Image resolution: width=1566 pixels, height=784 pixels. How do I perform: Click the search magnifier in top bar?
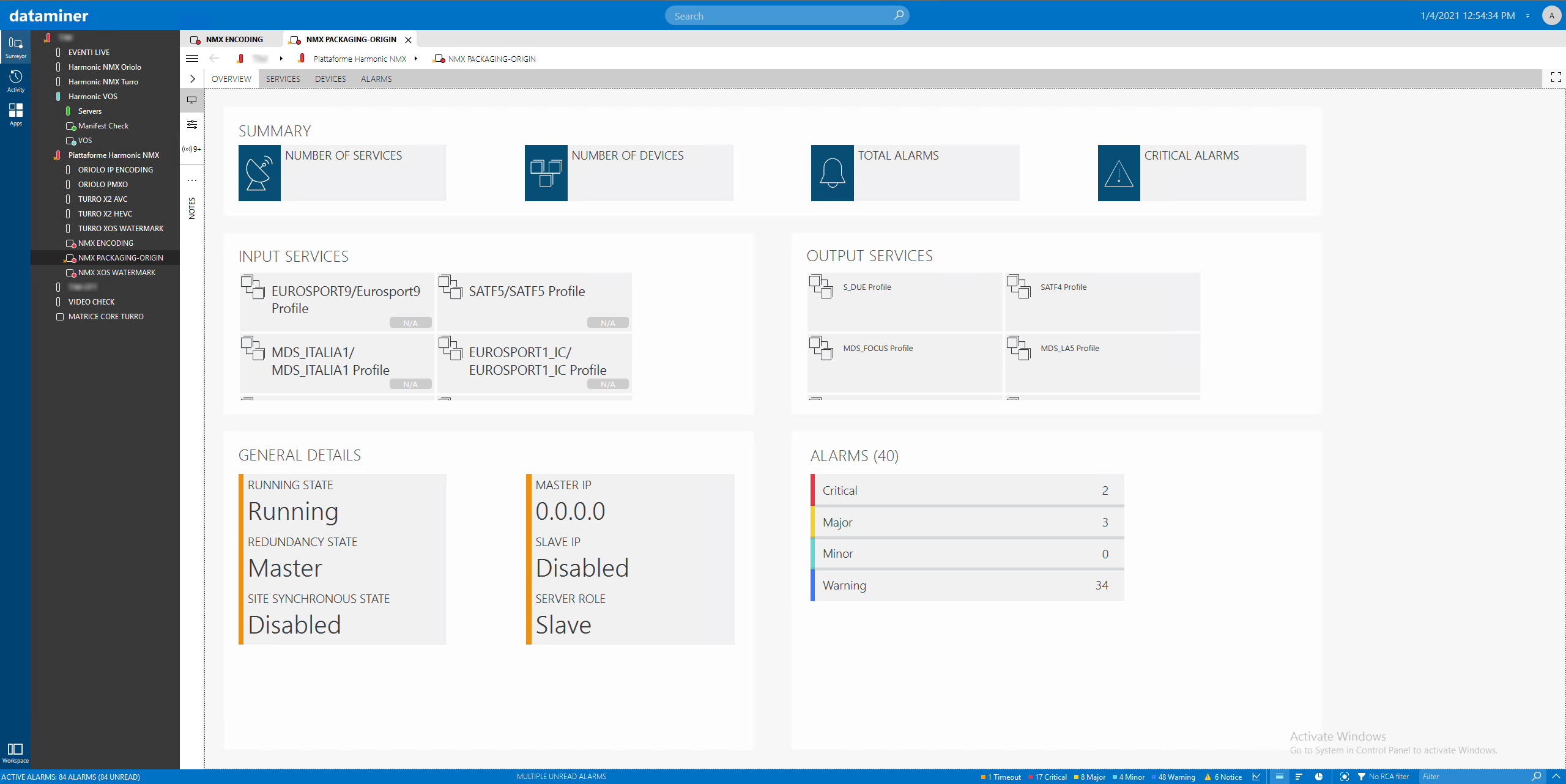click(x=898, y=15)
